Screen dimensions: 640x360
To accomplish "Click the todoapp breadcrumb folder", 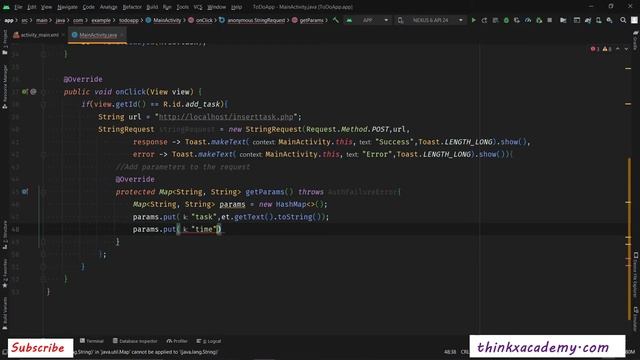I will click(x=129, y=20).
